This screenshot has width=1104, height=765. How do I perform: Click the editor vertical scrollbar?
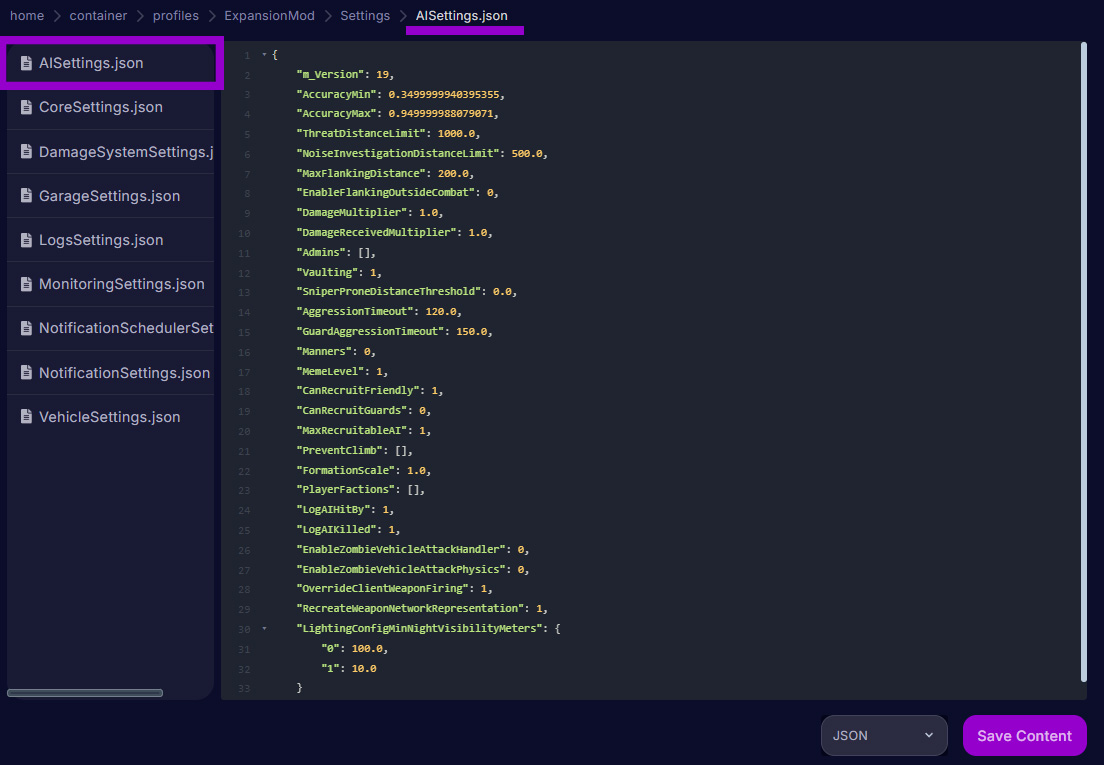(1083, 360)
